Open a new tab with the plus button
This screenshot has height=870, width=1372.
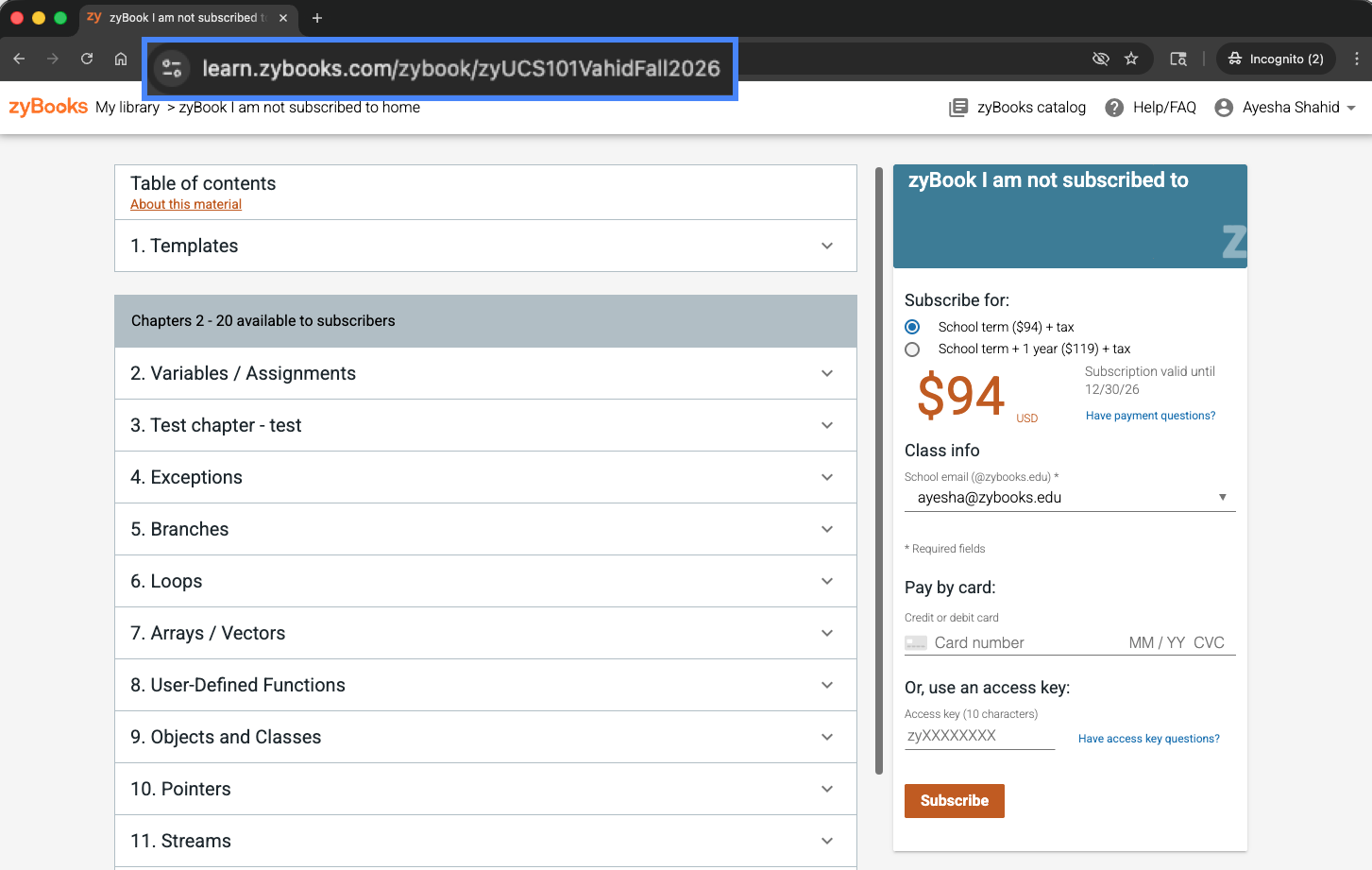coord(317,18)
